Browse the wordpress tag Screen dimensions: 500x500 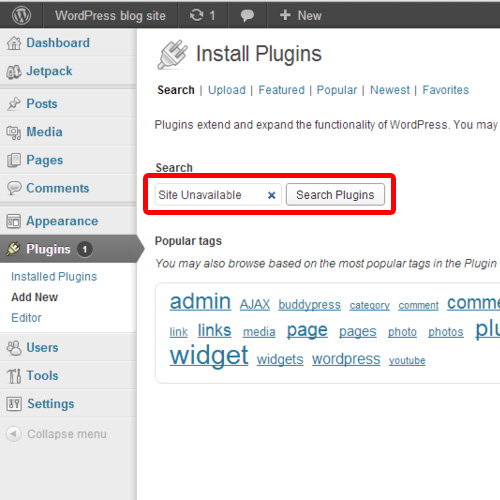tap(346, 359)
